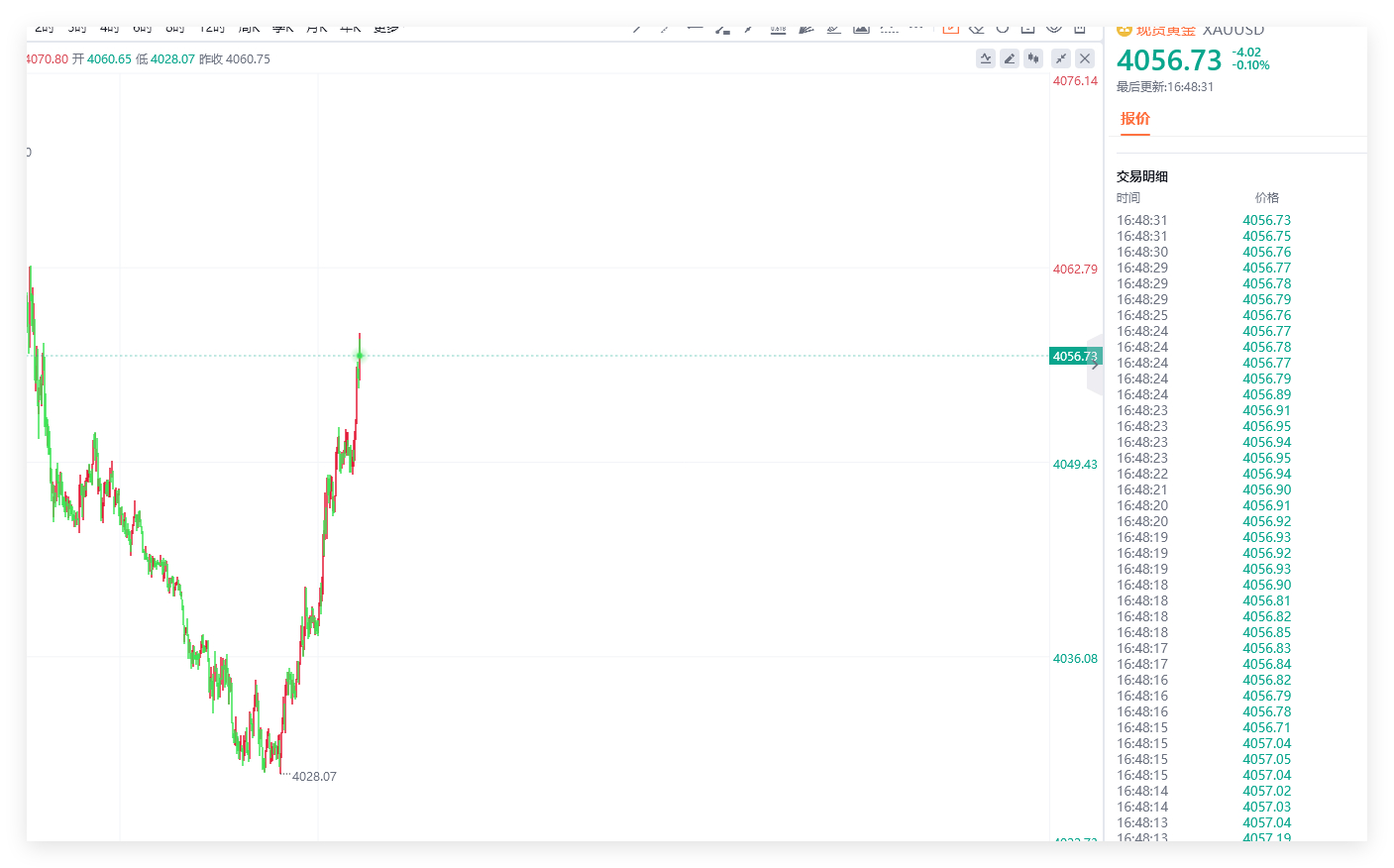The width and height of the screenshot is (1394, 868).
Task: Click the -4.02 price change value
Action: (x=1246, y=53)
